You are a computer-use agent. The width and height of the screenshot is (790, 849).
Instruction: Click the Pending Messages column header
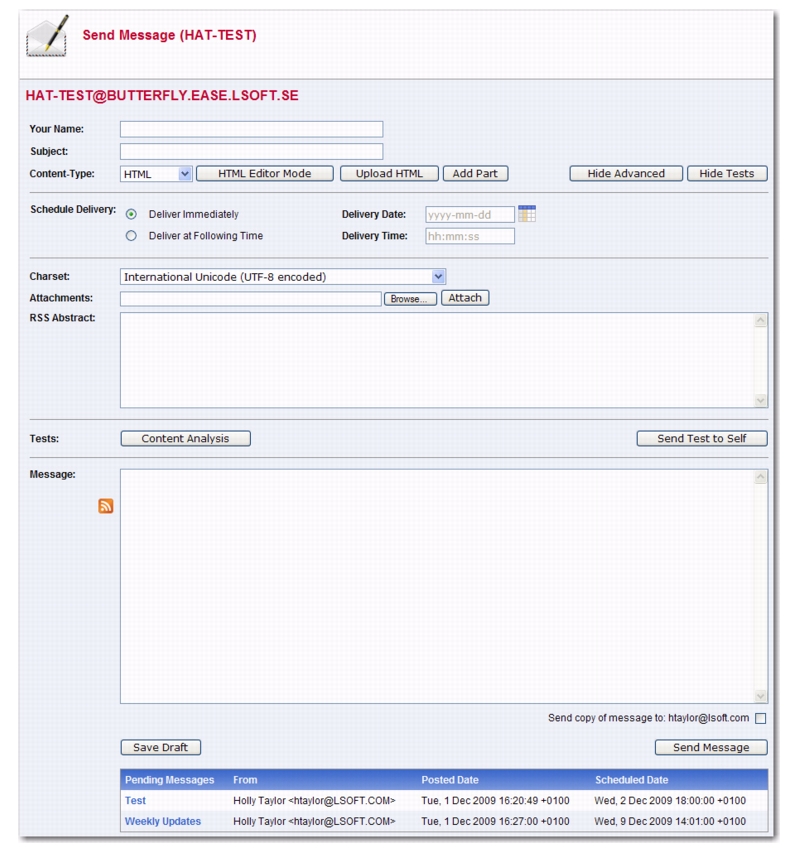coord(169,780)
